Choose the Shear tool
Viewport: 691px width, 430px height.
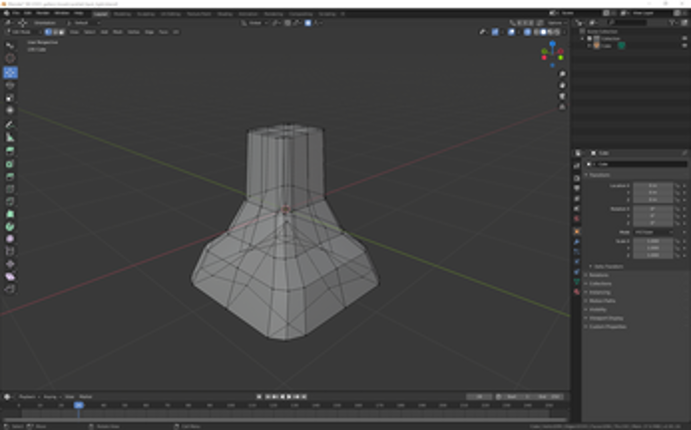click(x=10, y=277)
